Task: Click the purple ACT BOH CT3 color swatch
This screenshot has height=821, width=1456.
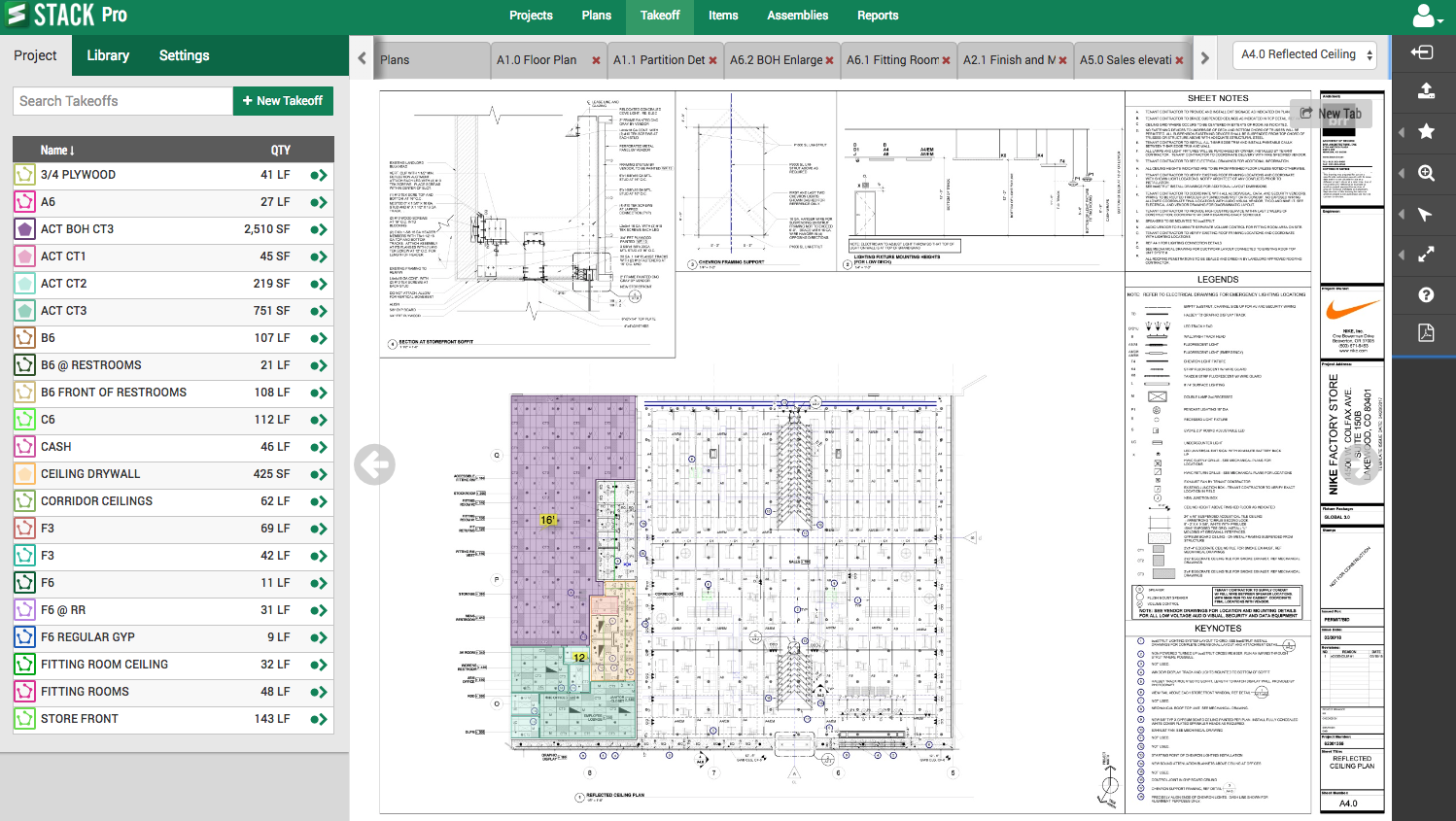Action: [x=24, y=229]
